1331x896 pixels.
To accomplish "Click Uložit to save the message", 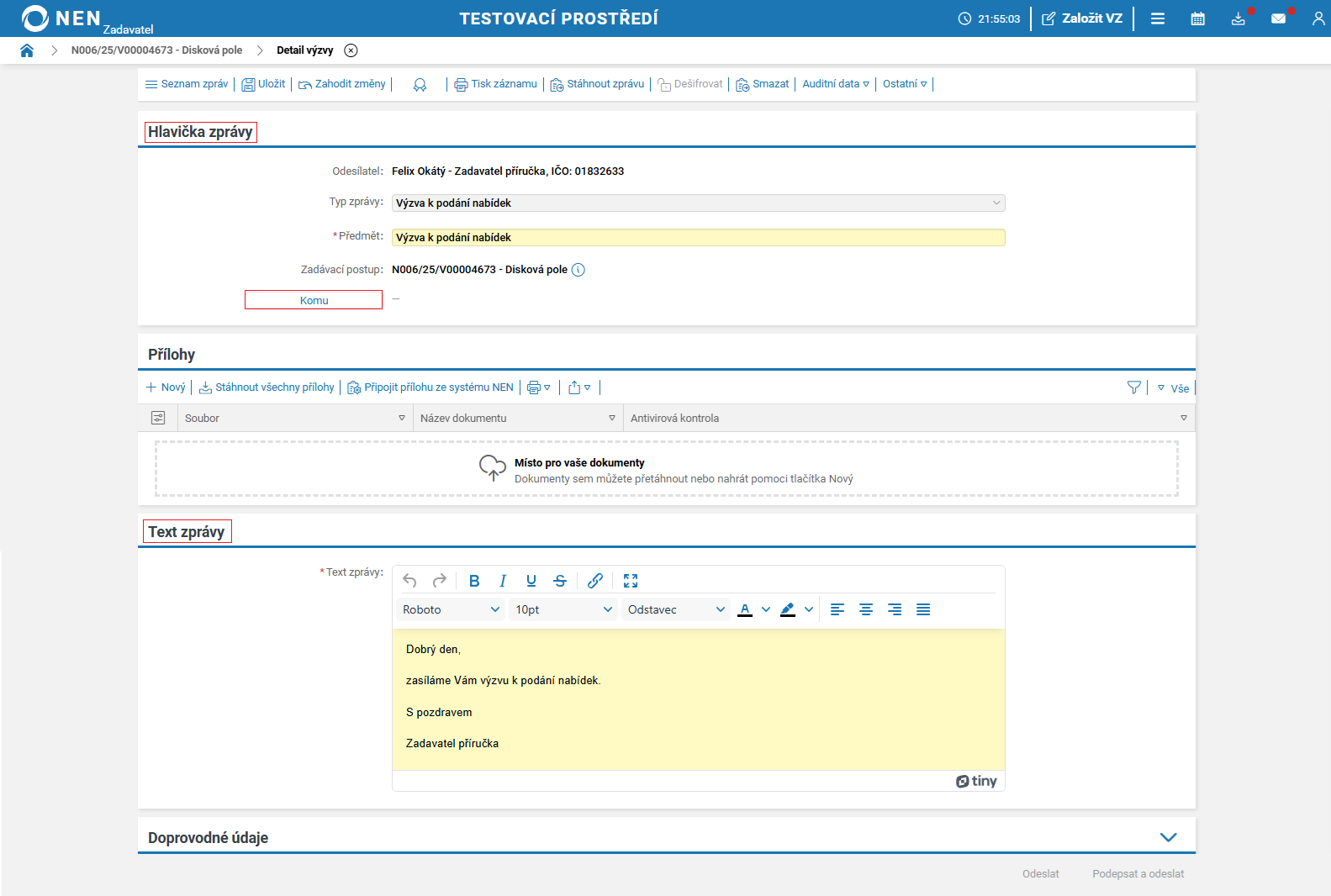I will (264, 84).
